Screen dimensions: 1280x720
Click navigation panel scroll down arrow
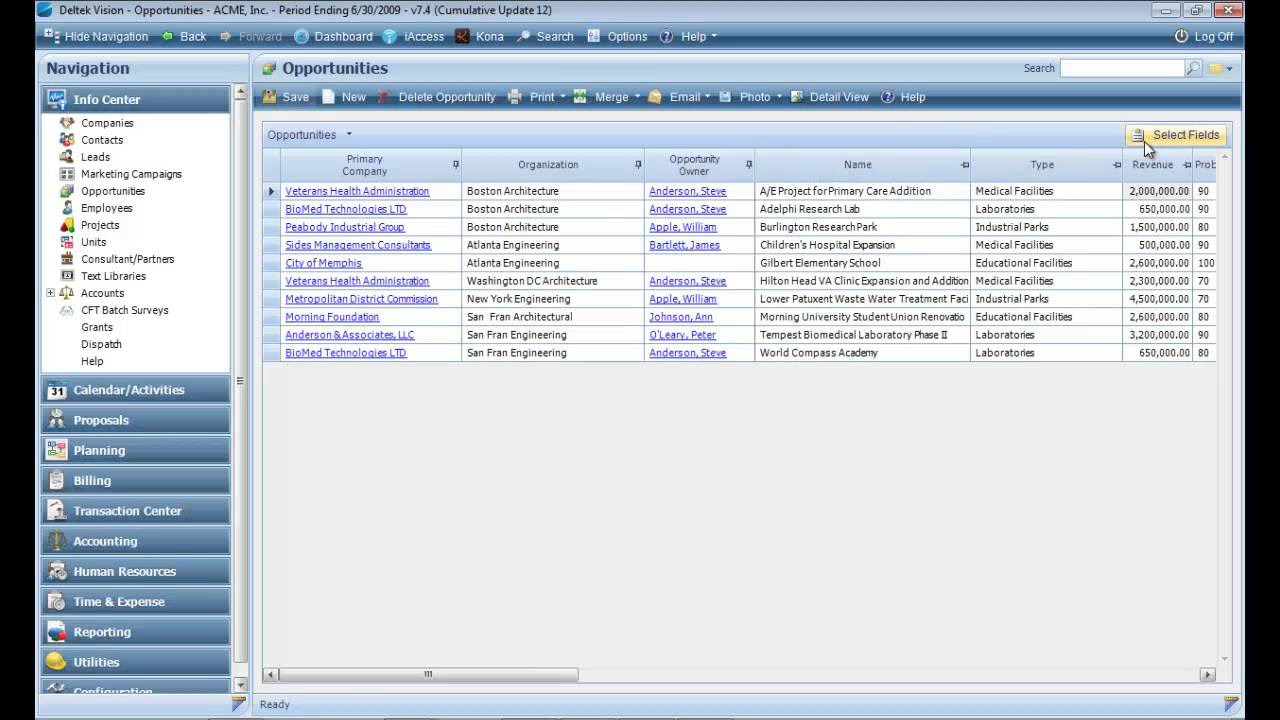click(x=240, y=685)
